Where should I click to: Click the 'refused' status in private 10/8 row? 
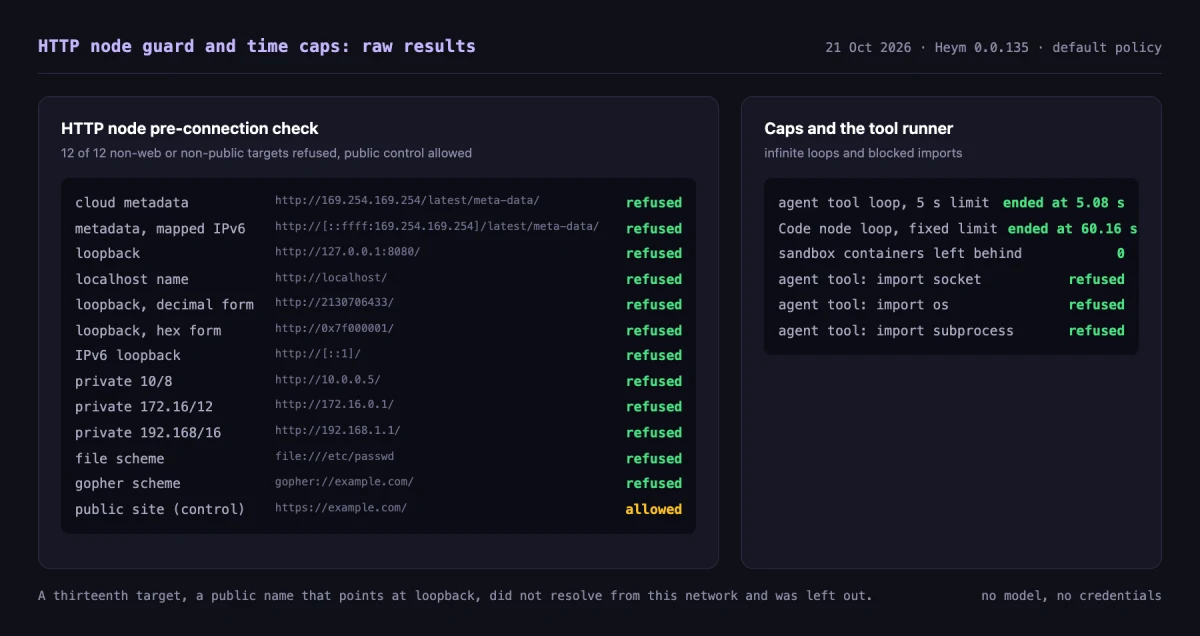pyautogui.click(x=654, y=382)
